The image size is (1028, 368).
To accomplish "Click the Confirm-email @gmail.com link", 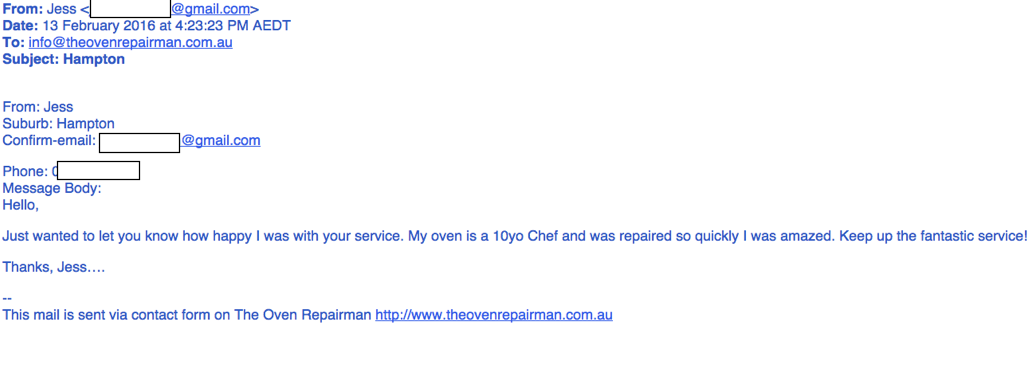I will [x=221, y=140].
